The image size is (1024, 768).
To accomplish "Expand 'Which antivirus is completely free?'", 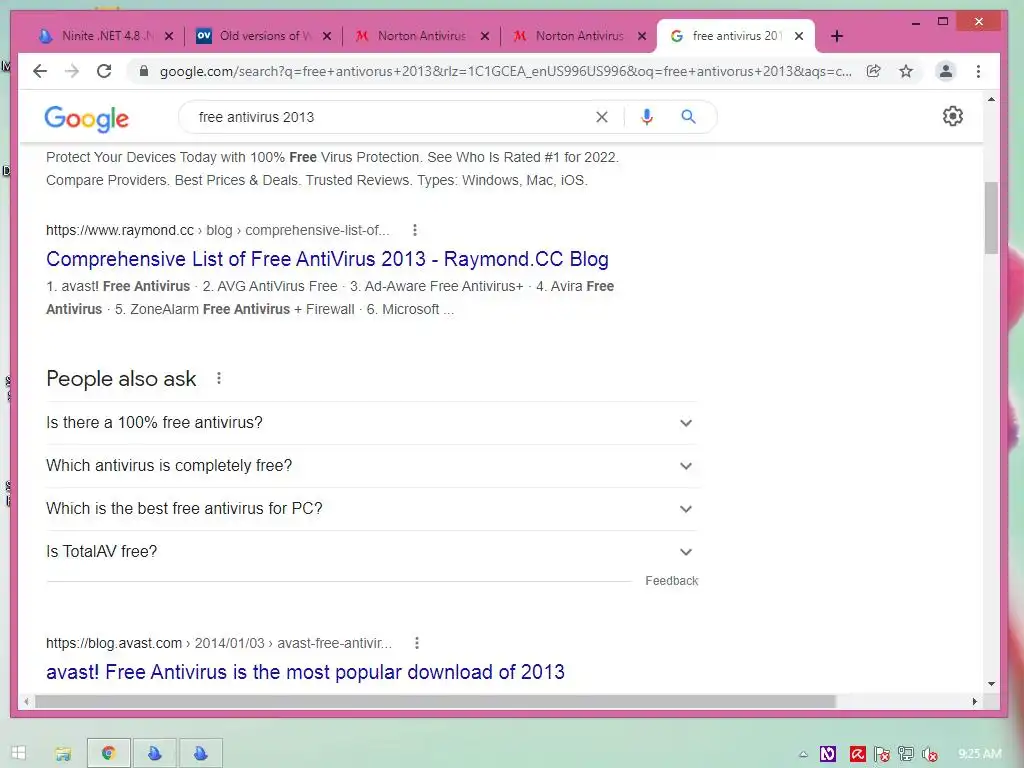I will [x=371, y=466].
